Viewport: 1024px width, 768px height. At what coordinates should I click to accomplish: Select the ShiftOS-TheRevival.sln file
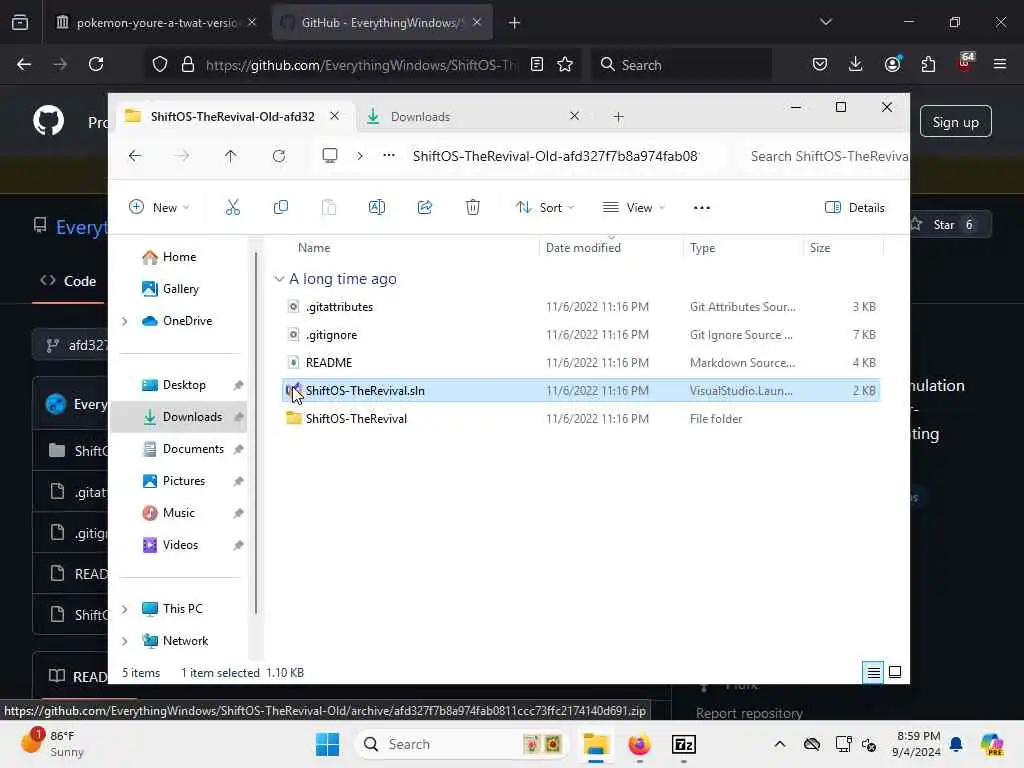point(581,391)
